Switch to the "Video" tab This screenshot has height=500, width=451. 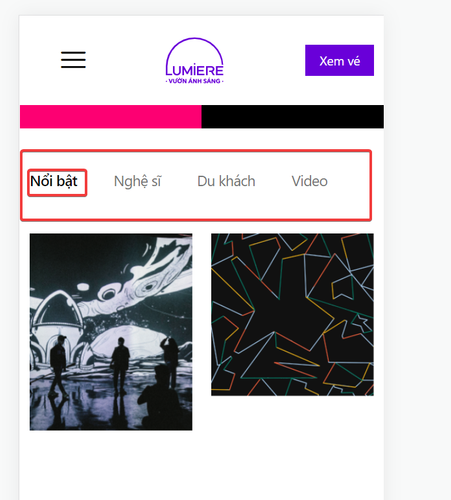pyautogui.click(x=310, y=181)
